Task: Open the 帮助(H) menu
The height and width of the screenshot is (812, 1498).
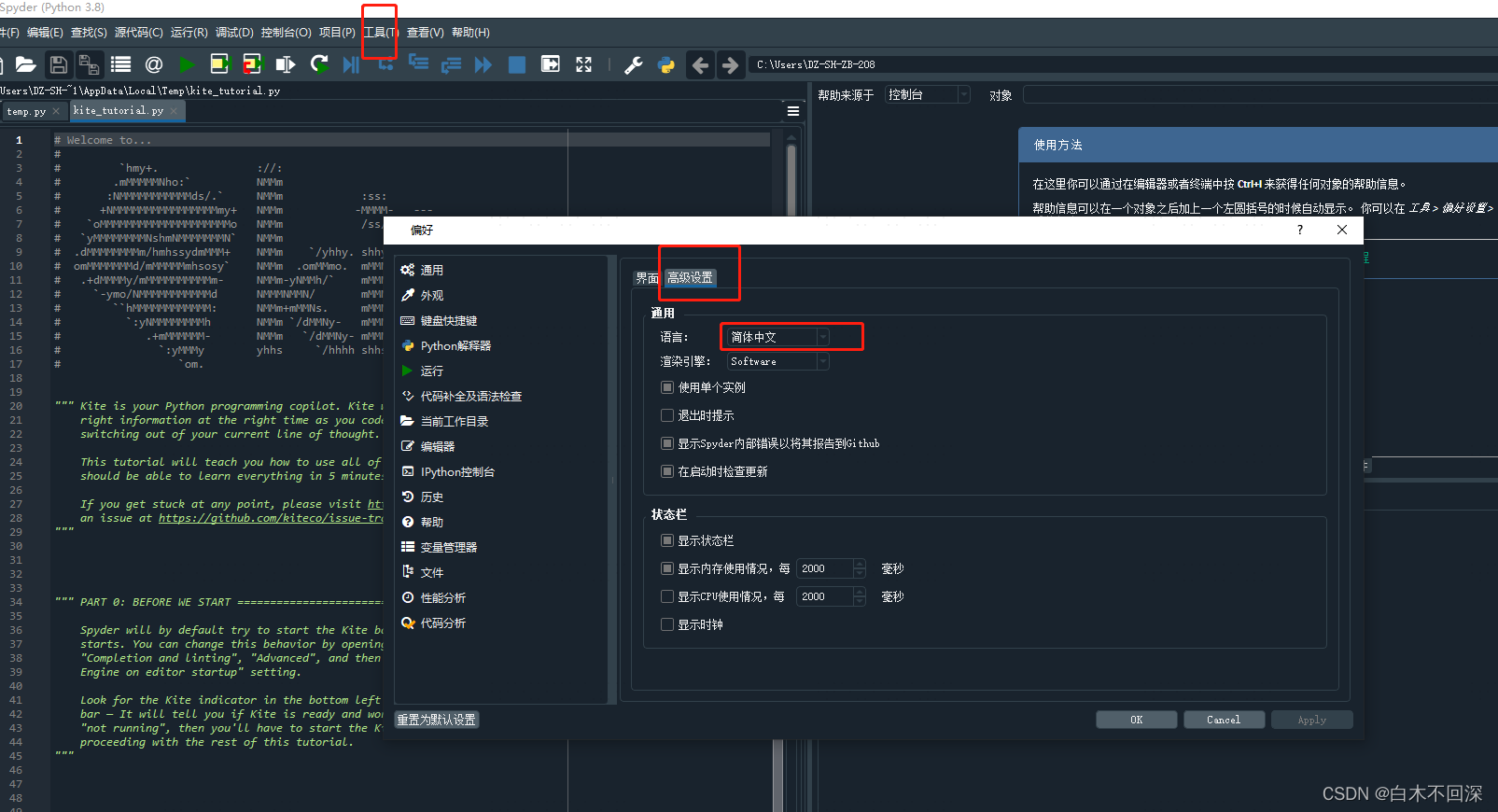Action: 470,32
